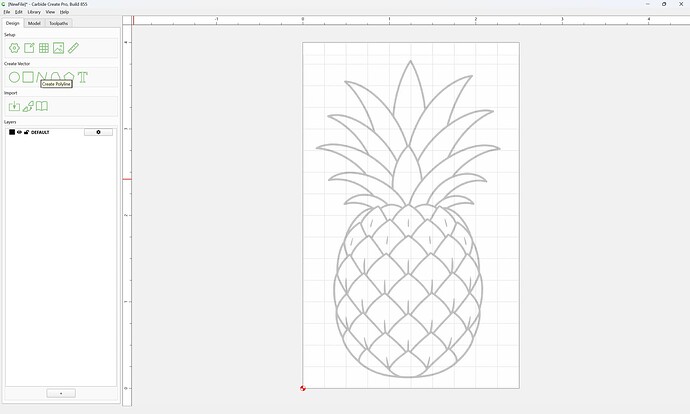Toggle lock on DEFAULT layer
The width and height of the screenshot is (690, 414).
[26, 132]
